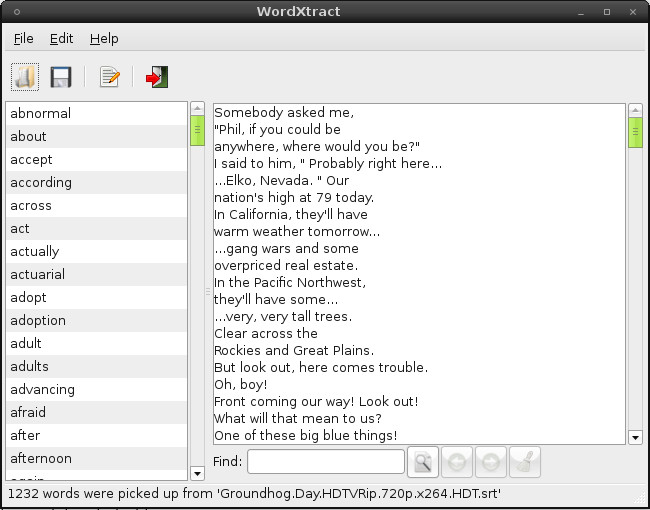Open the File menu
Image resolution: width=650 pixels, height=510 pixels.
(24, 39)
